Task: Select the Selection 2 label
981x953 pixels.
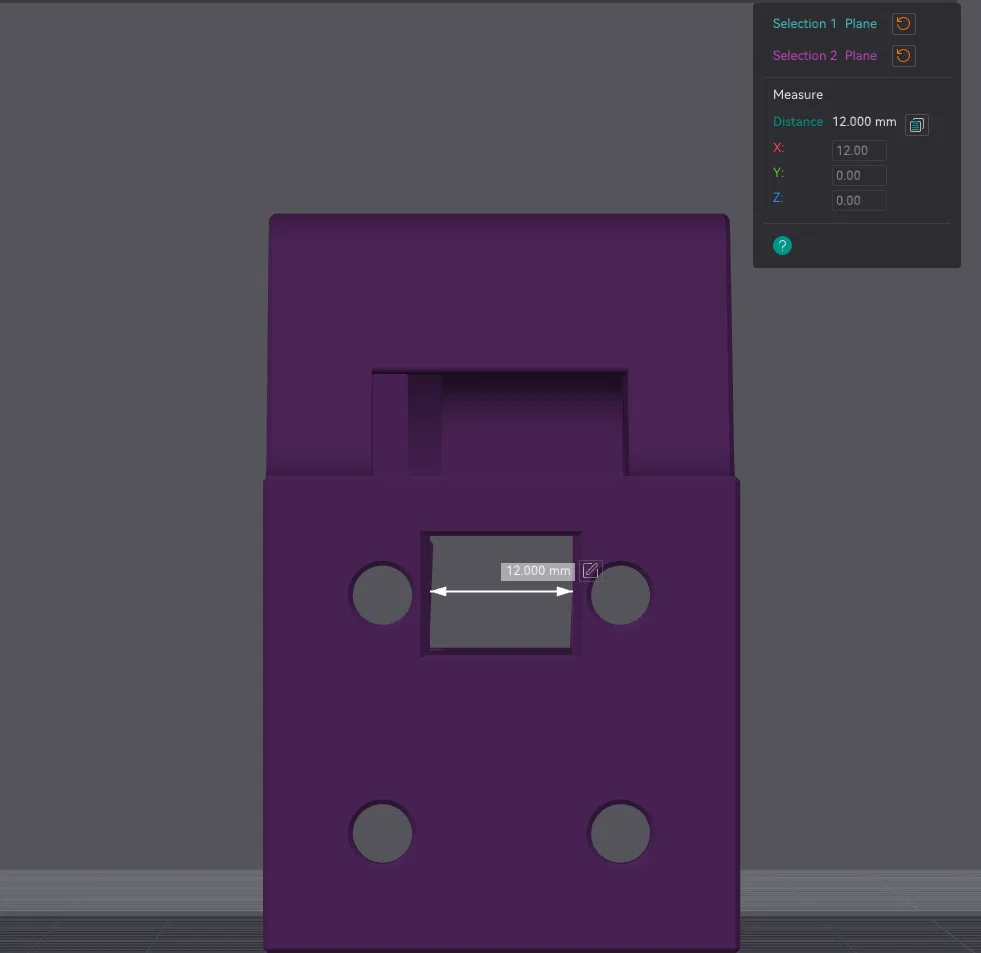Action: click(x=804, y=56)
